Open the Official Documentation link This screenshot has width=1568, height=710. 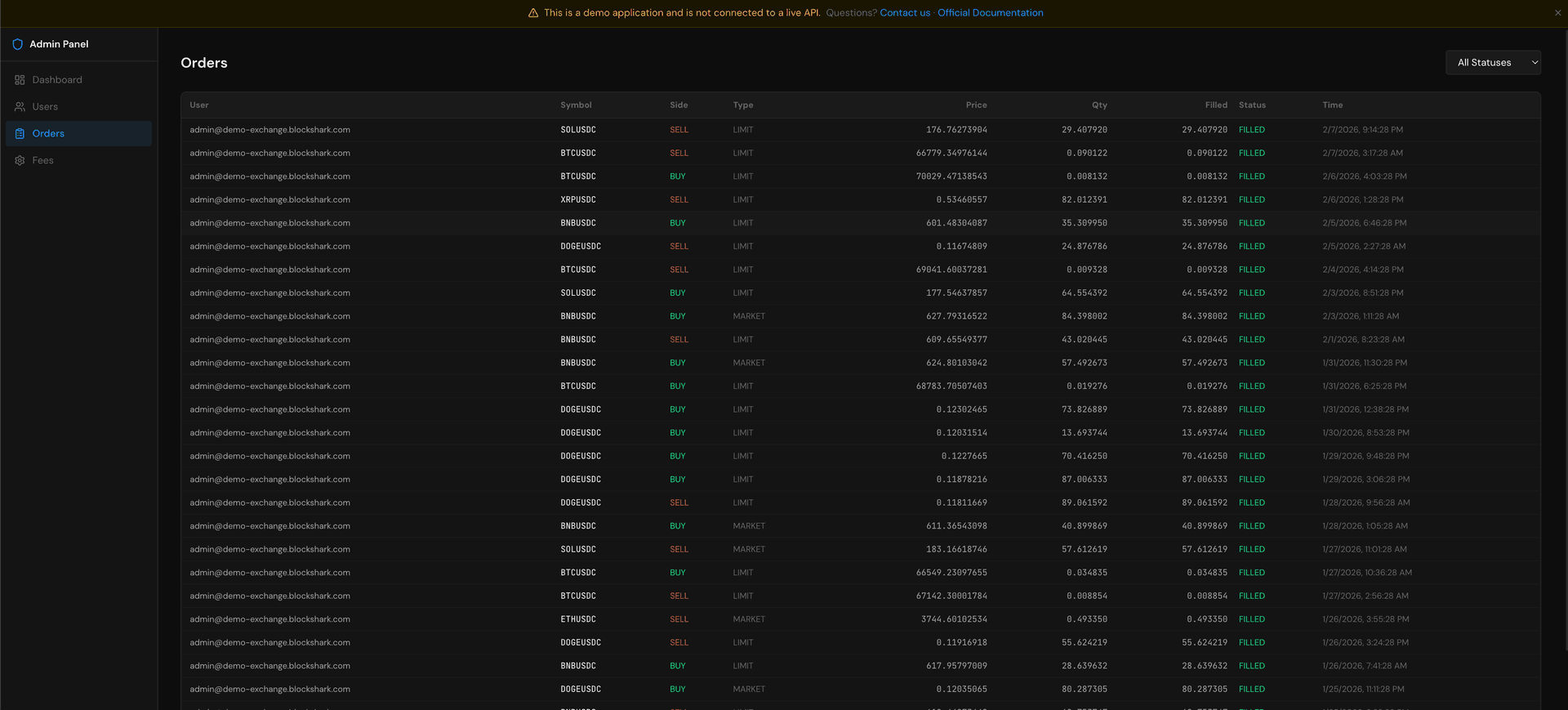tap(990, 13)
